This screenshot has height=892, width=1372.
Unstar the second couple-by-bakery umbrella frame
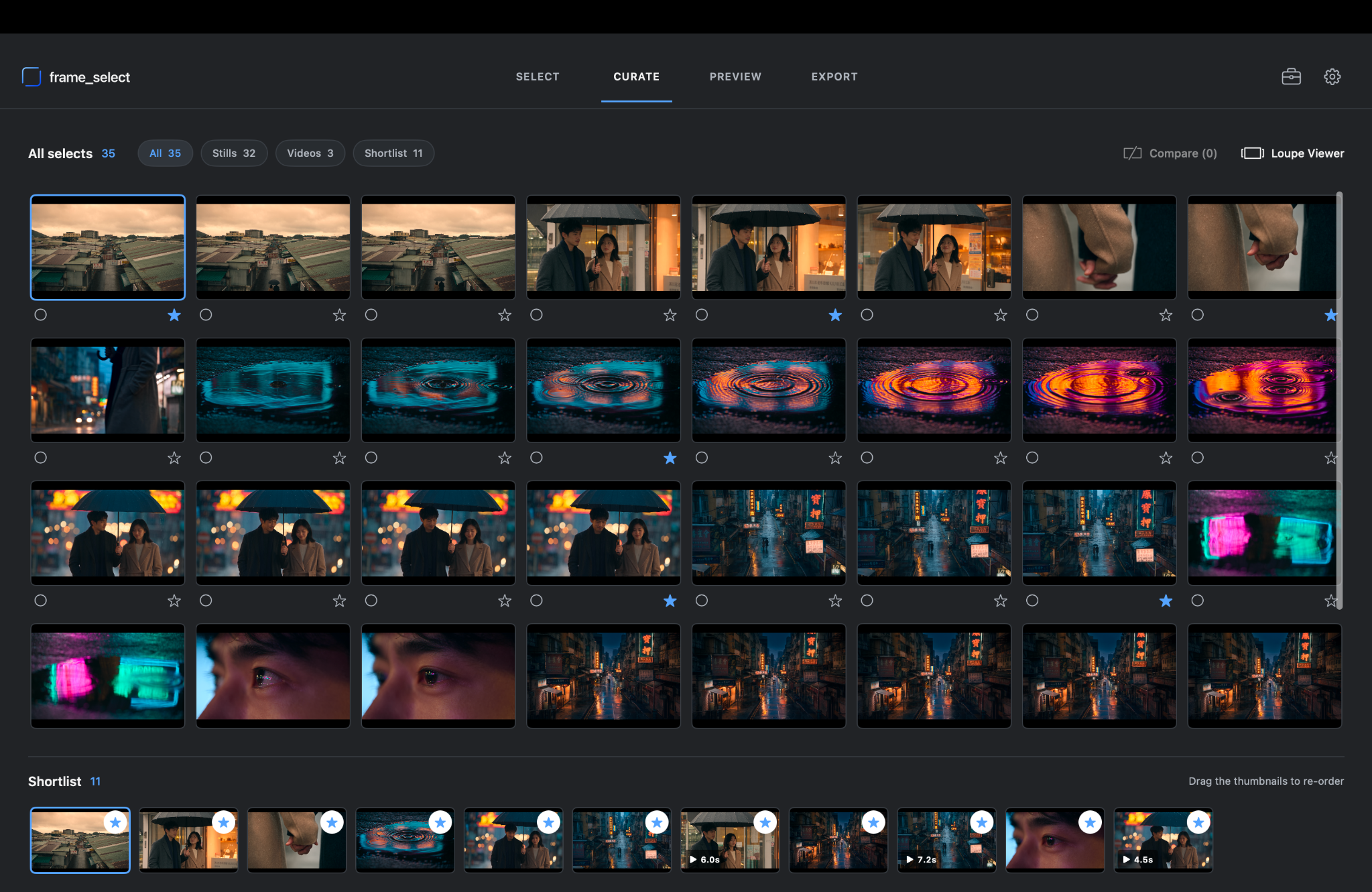tap(835, 315)
